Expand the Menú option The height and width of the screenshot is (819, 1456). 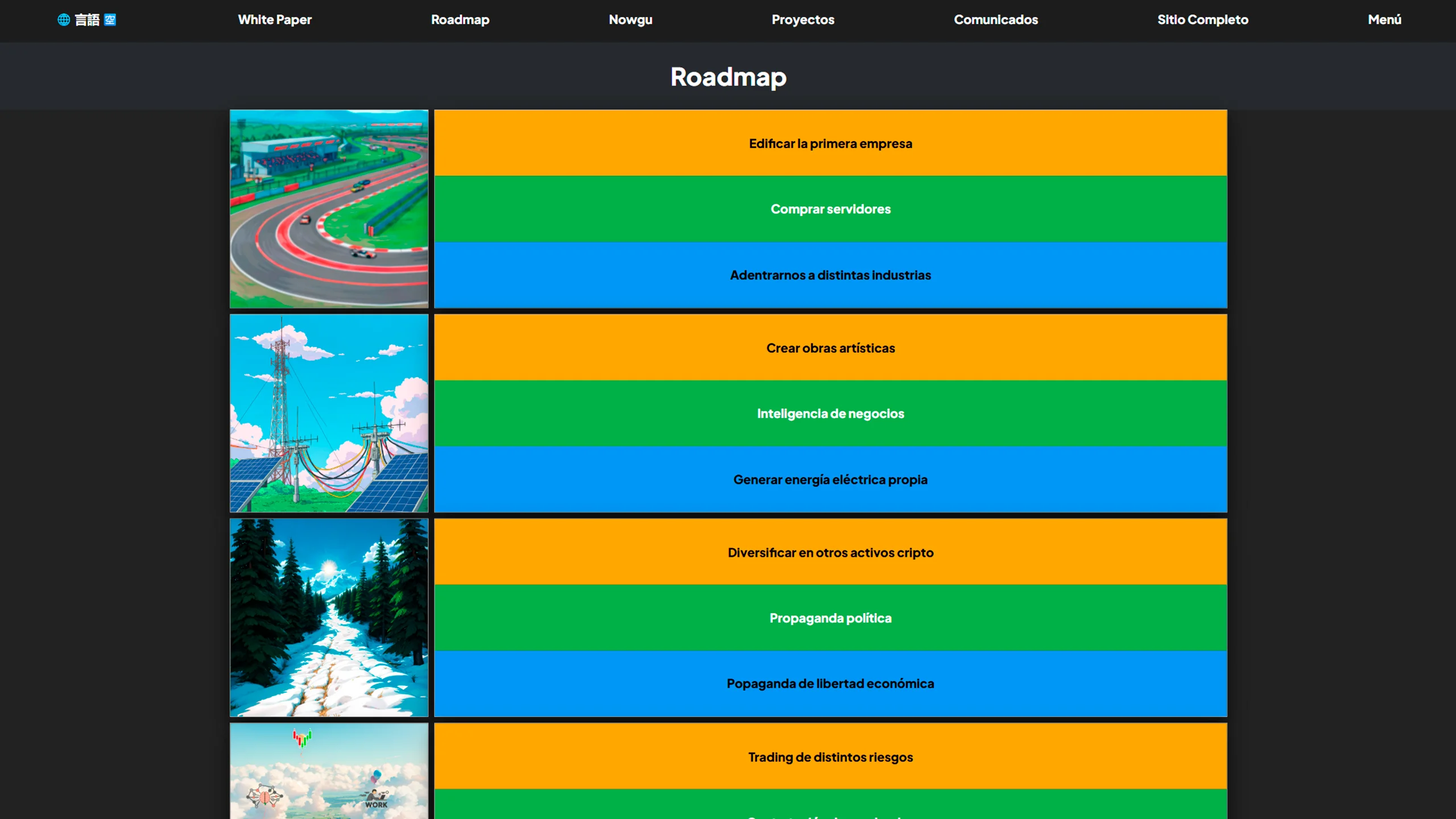(1384, 20)
